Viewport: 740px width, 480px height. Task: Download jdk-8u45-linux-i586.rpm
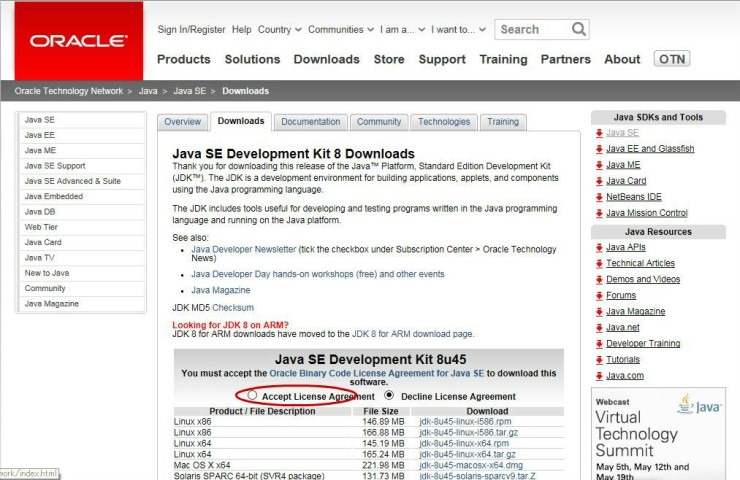(465, 421)
